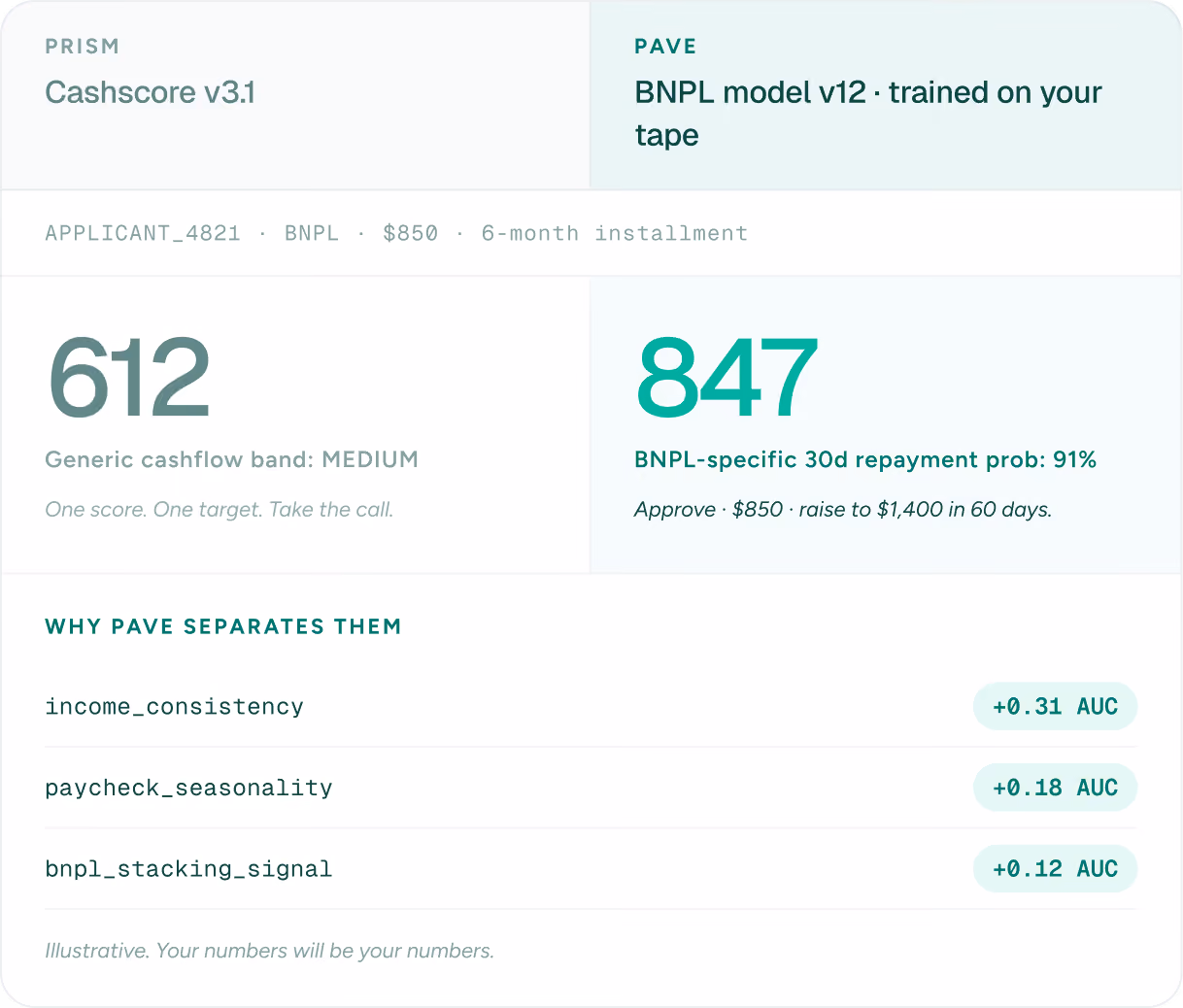The width and height of the screenshot is (1183, 1008).
Task: Click the Illustrative disclaimer footnote
Action: [270, 951]
